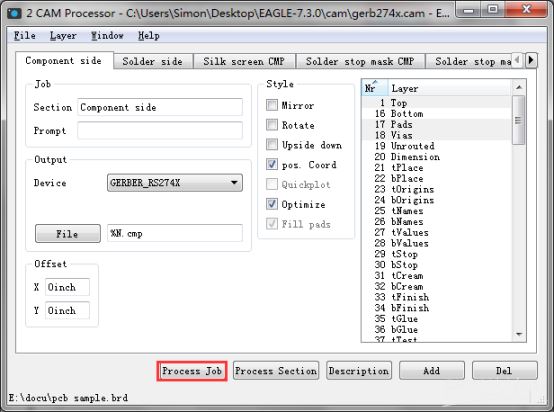Check the Upside down option
The image size is (554, 412).
pyautogui.click(x=272, y=145)
